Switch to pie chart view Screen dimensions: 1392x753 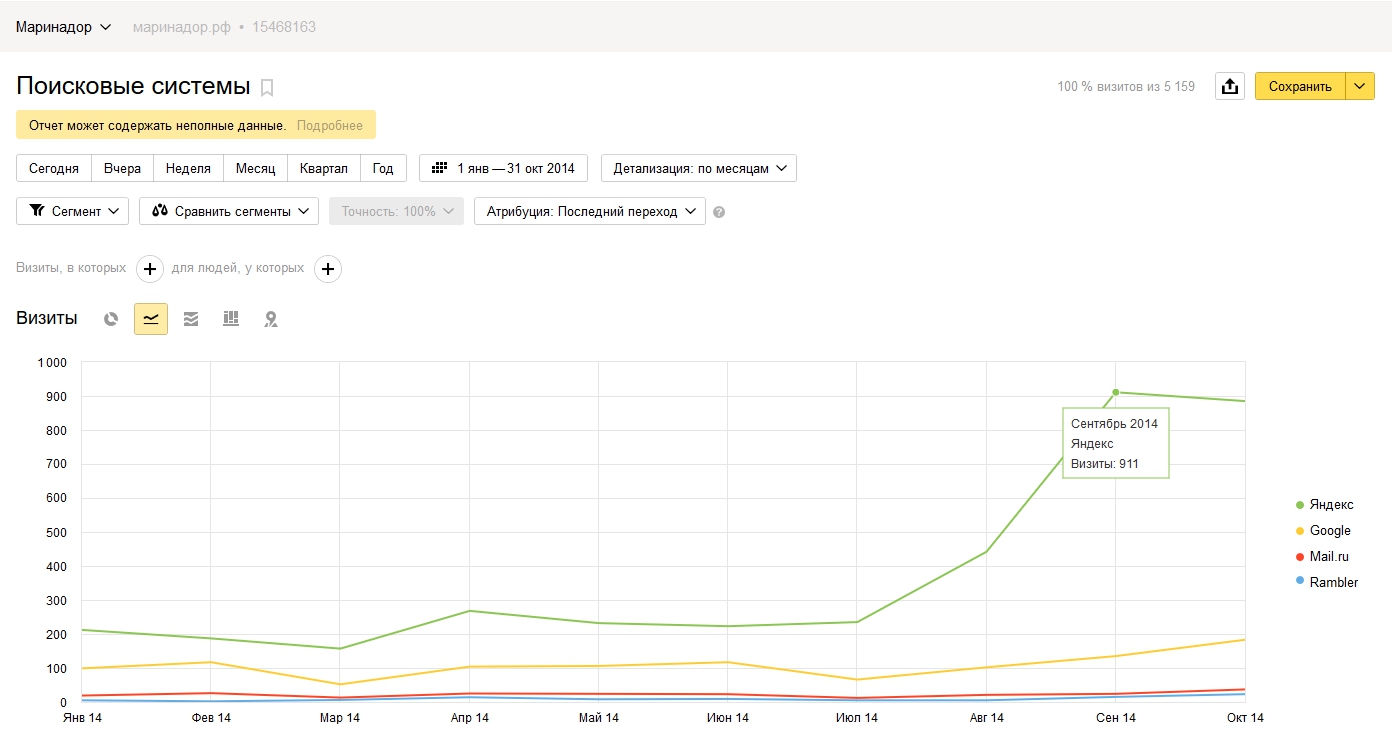point(111,319)
